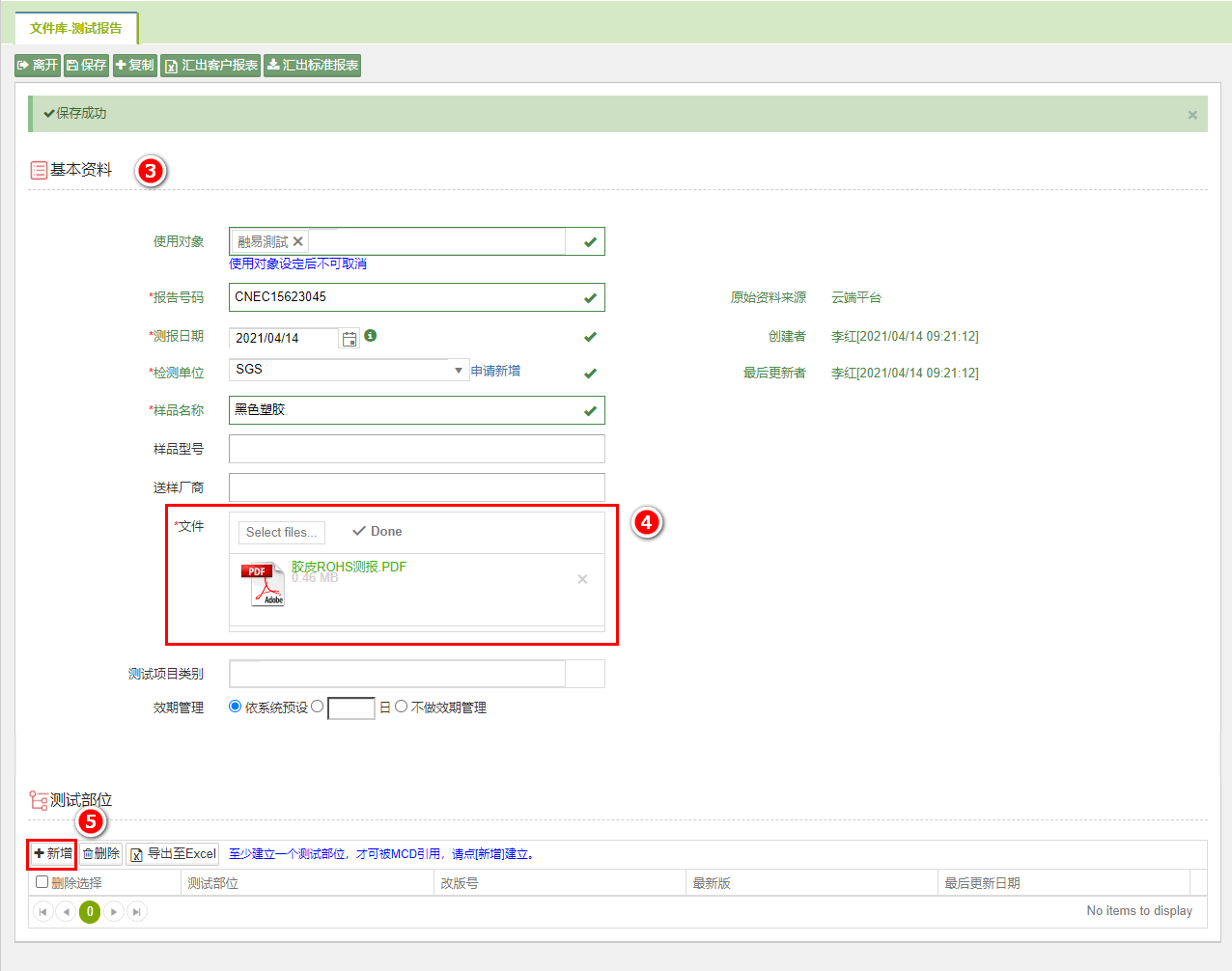The width and height of the screenshot is (1232, 971).
Task: Switch to the 文件库-测试报告 tab
Action: 76,28
